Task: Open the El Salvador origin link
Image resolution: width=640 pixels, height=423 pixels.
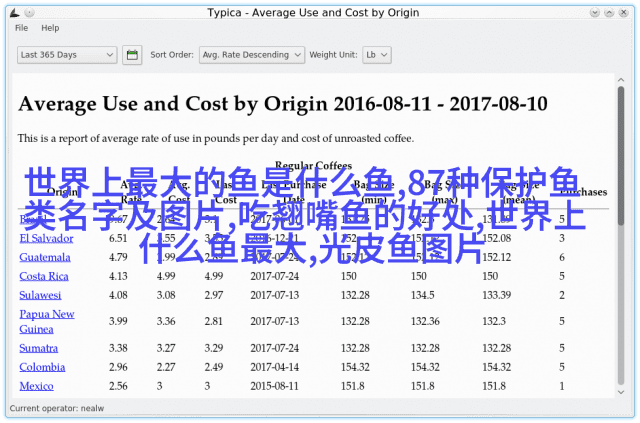Action: (x=46, y=238)
